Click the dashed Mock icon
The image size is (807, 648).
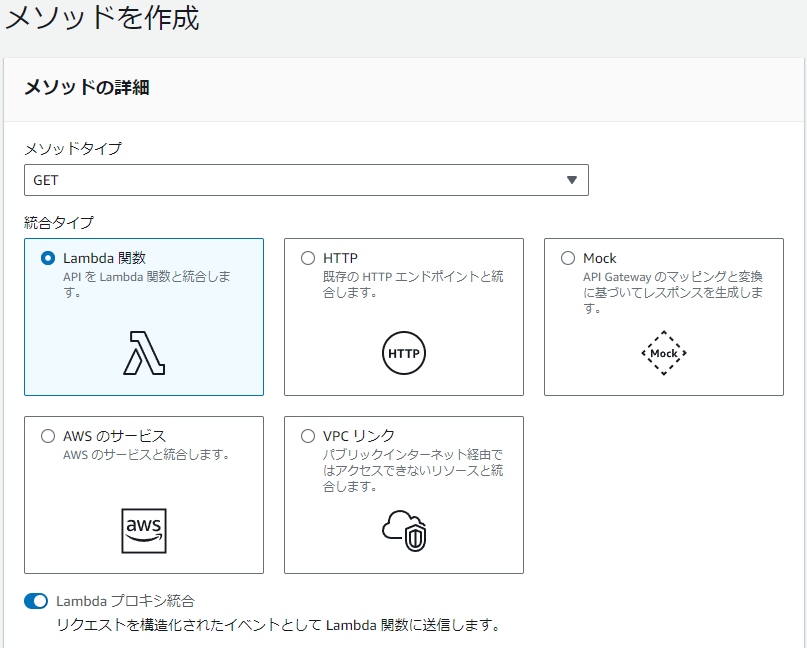[663, 353]
